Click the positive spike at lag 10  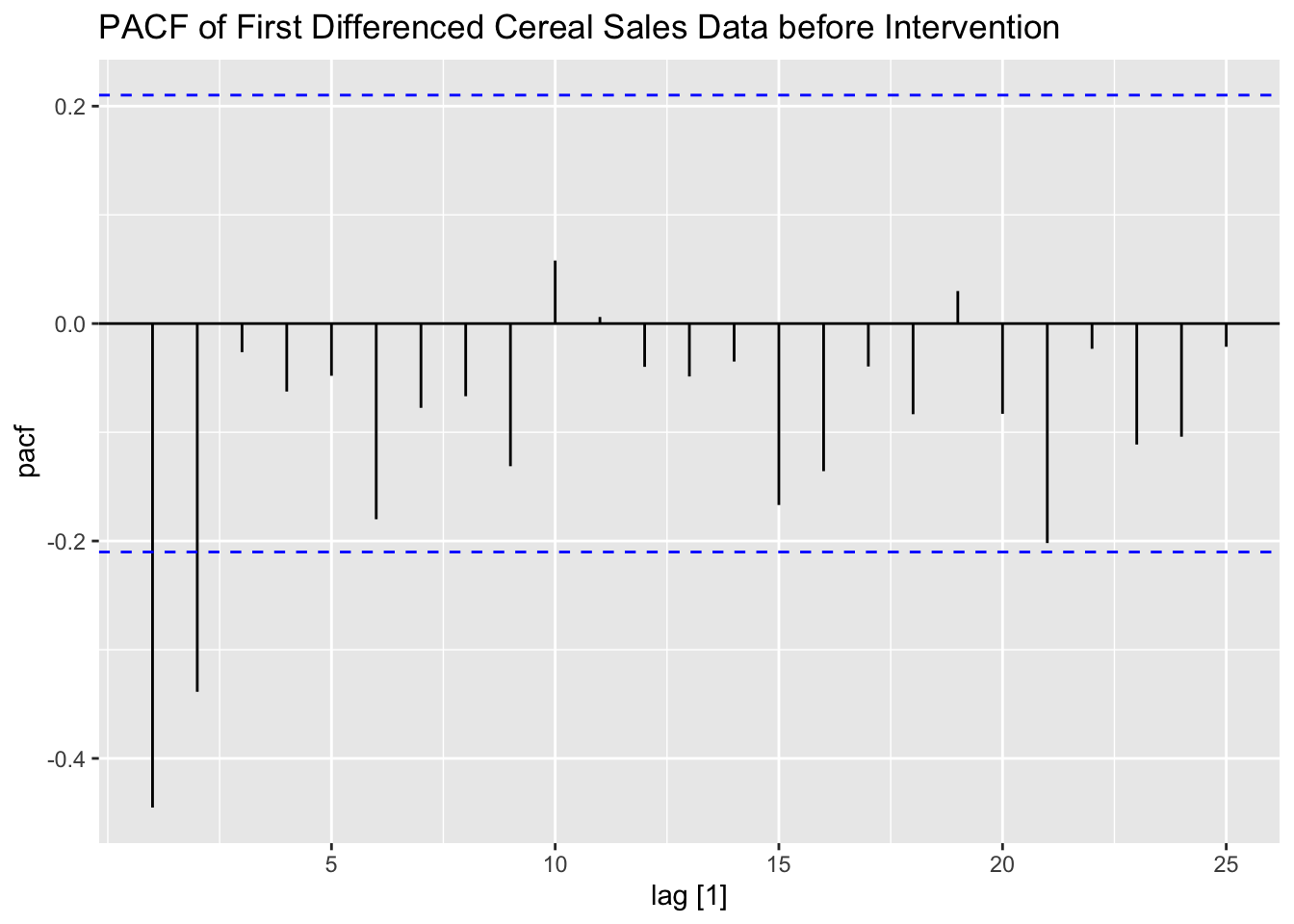pyautogui.click(x=556, y=292)
